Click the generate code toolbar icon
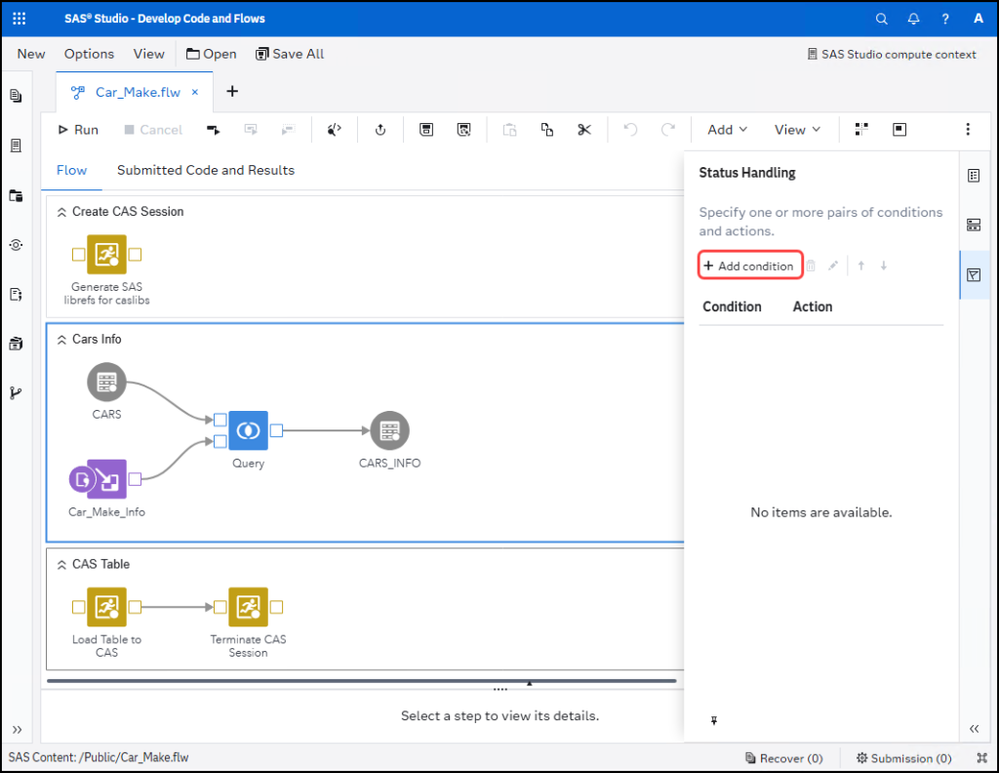 pos(334,130)
